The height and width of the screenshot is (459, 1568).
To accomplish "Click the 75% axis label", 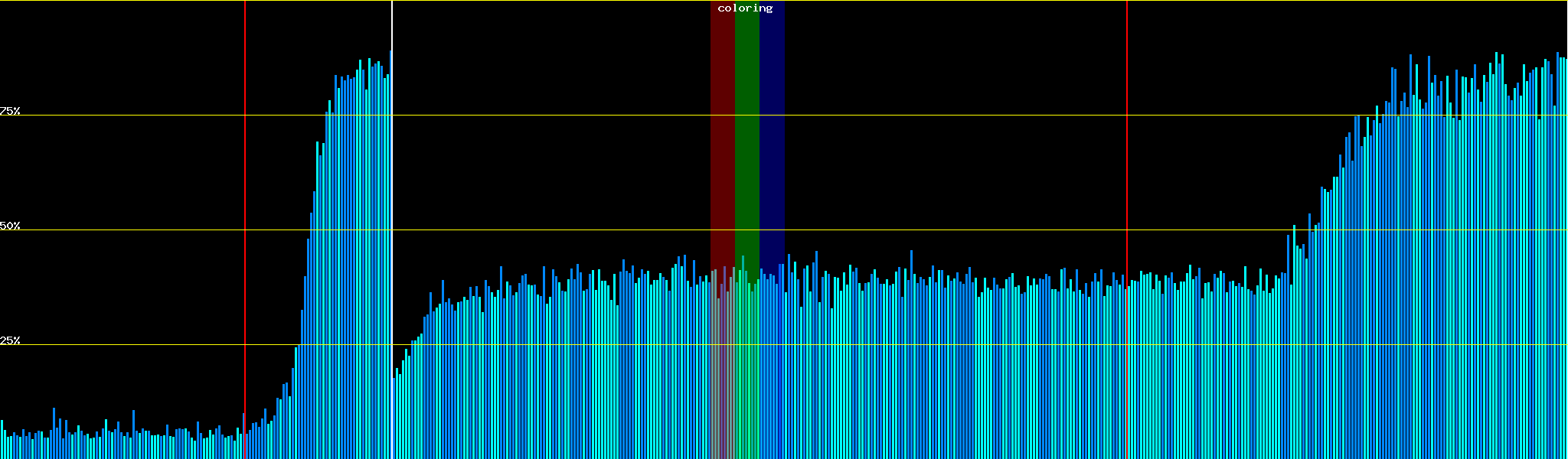I will 10,111.
